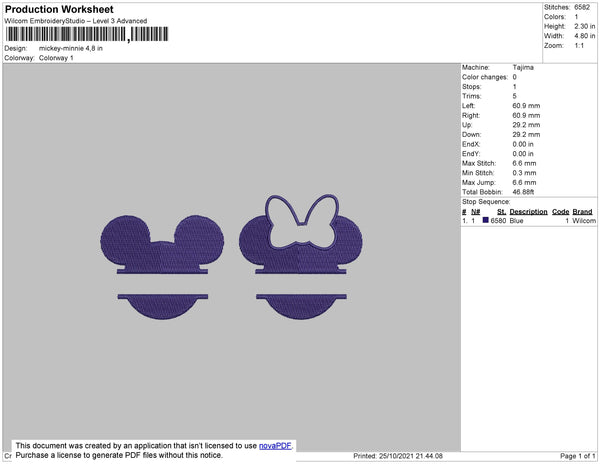Click the Production Worksheet title
The image size is (600, 464).
59,10
